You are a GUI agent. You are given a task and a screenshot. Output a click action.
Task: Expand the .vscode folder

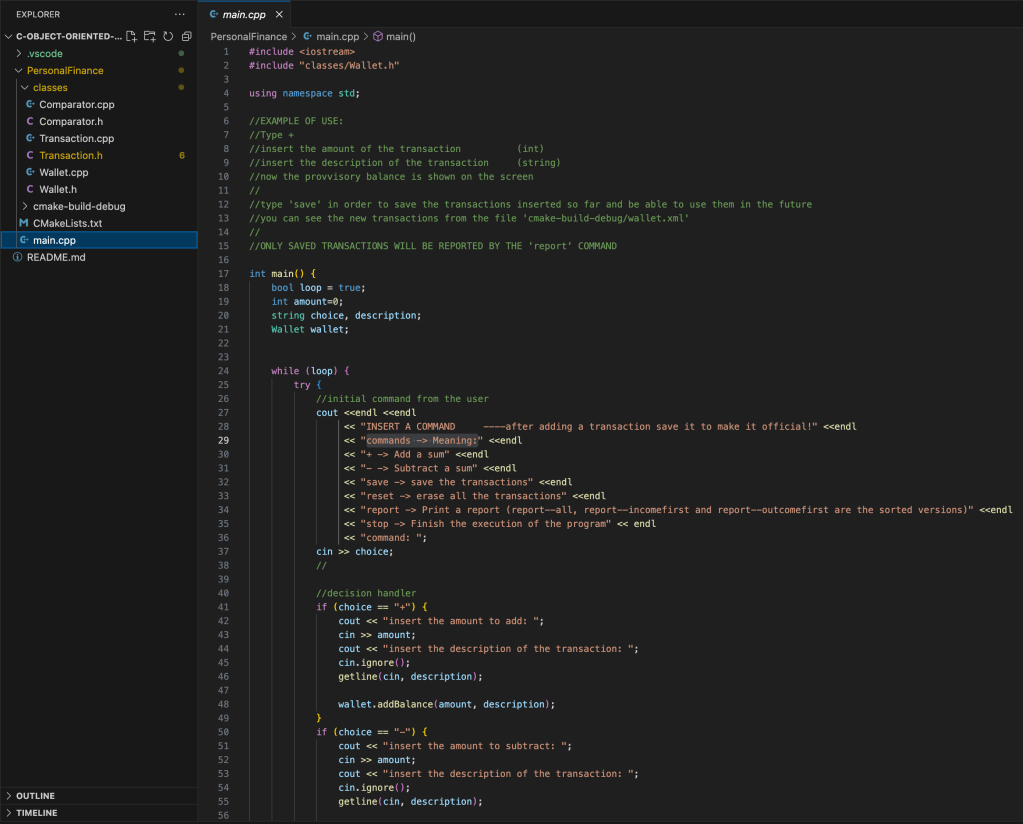45,53
